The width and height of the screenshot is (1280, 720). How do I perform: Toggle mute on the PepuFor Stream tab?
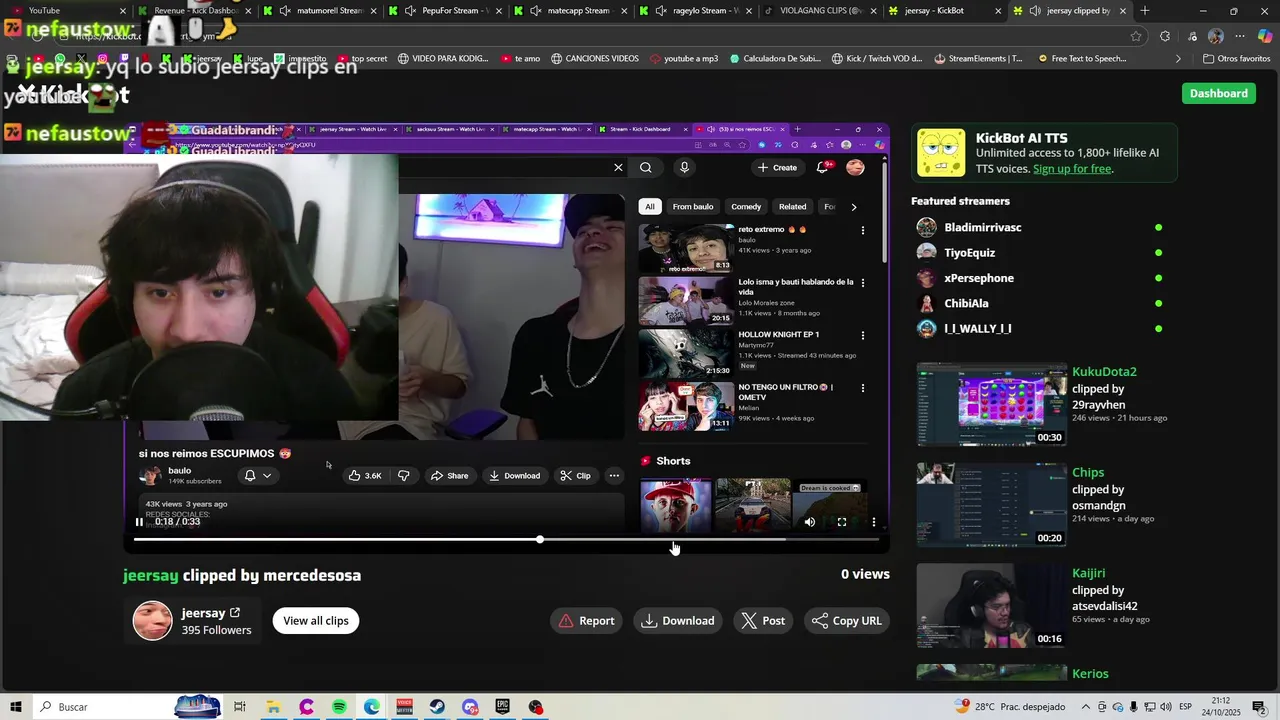[x=410, y=10]
